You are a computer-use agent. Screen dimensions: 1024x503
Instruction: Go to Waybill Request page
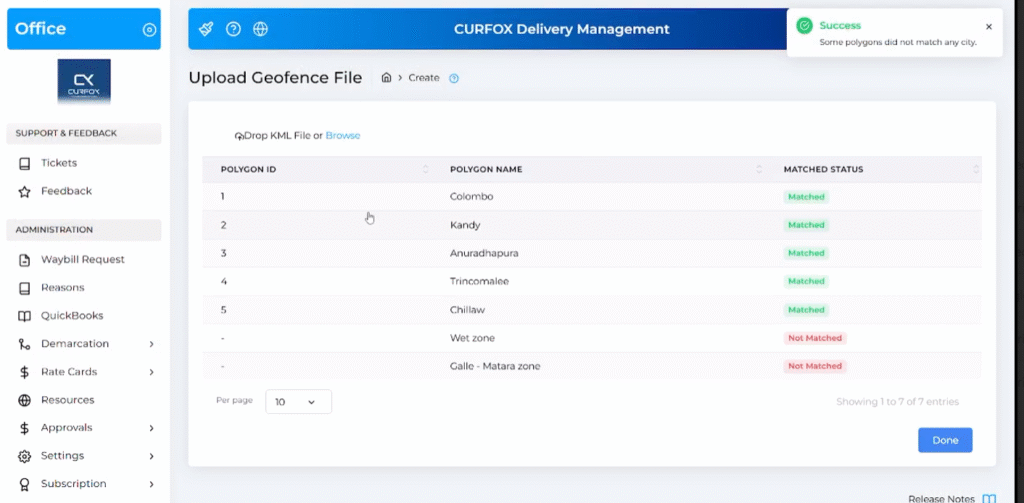pos(82,260)
